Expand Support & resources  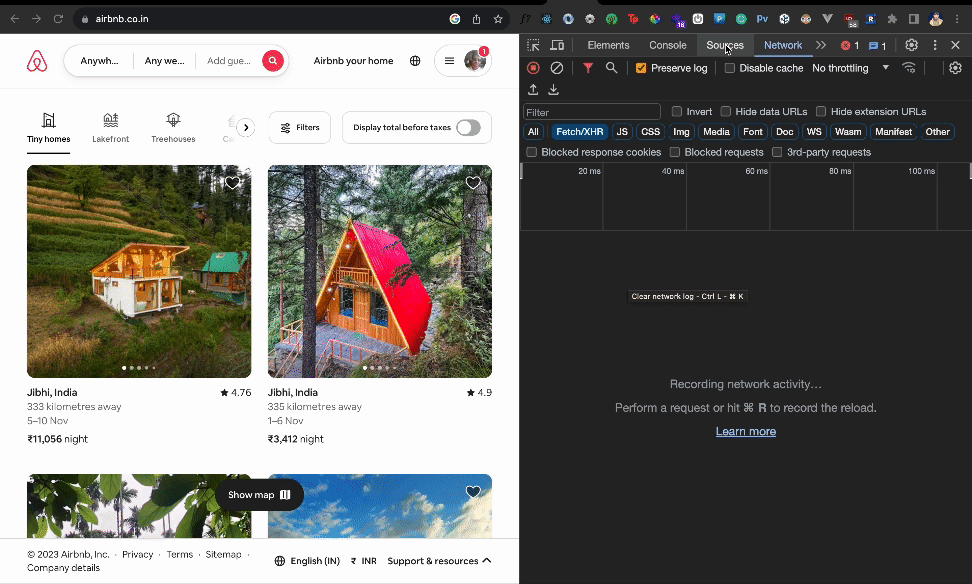pyautogui.click(x=440, y=561)
